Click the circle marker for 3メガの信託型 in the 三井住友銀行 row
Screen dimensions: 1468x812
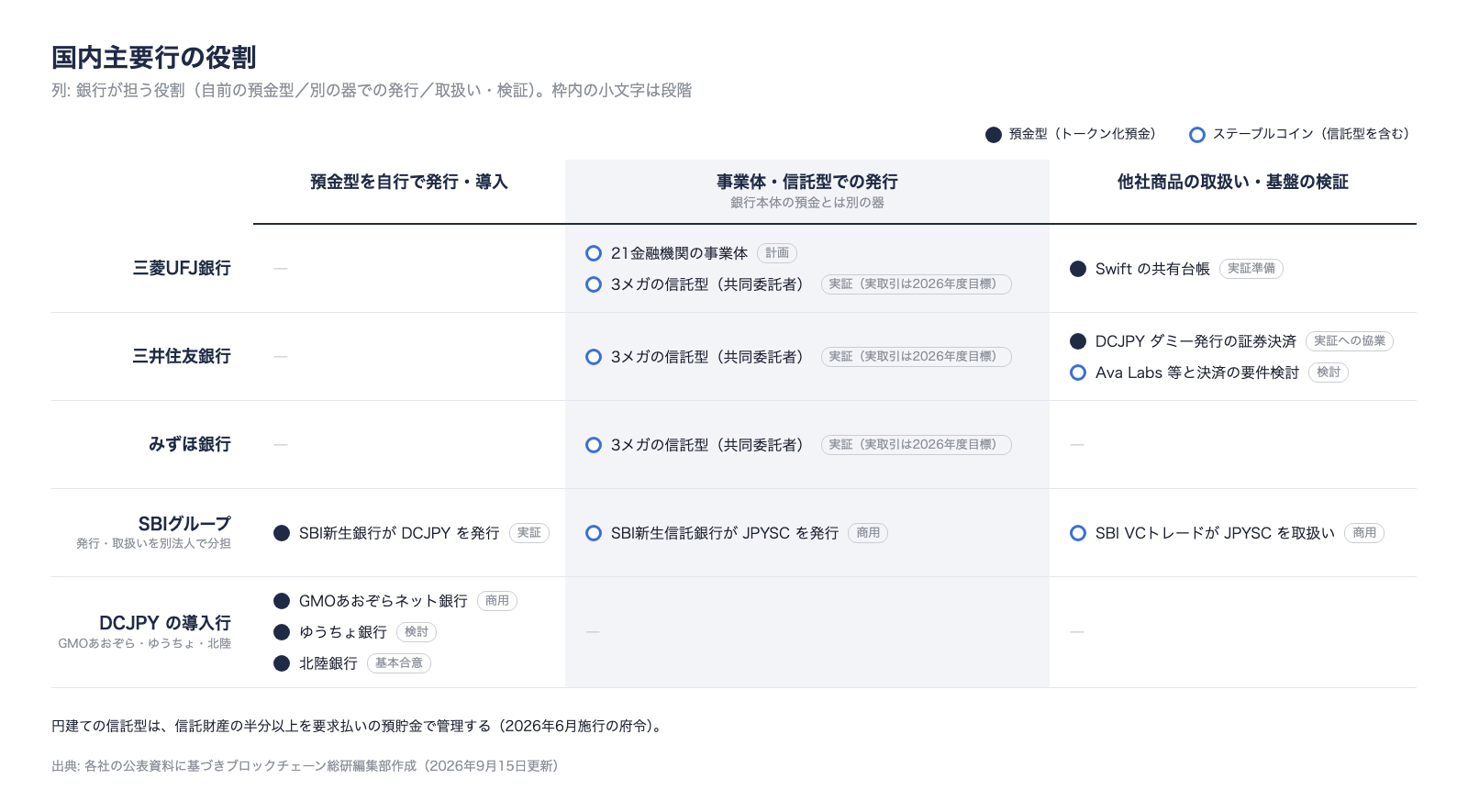(594, 357)
